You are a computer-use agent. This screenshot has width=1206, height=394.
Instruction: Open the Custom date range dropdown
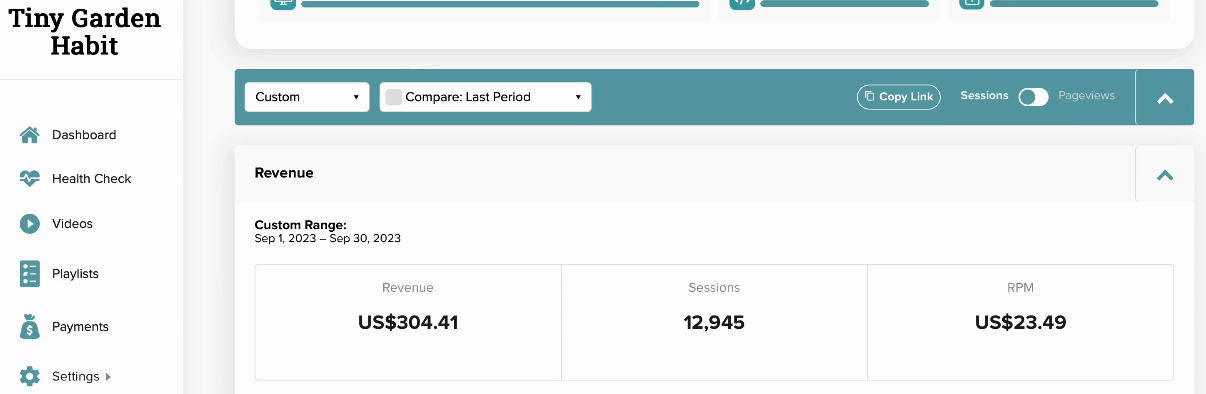coord(307,97)
